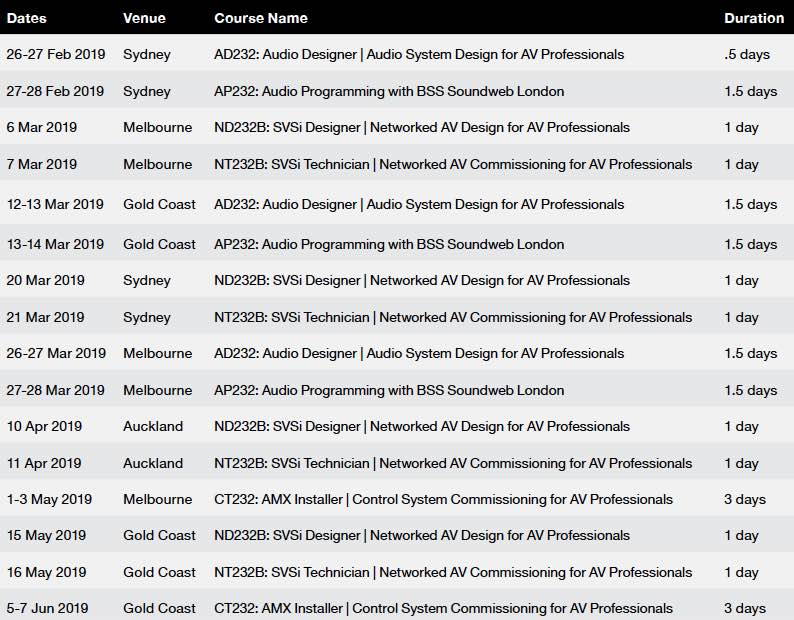Click ND232B SVSi Designer course in 15 May row
Image resolution: width=794 pixels, height=620 pixels.
422,535
